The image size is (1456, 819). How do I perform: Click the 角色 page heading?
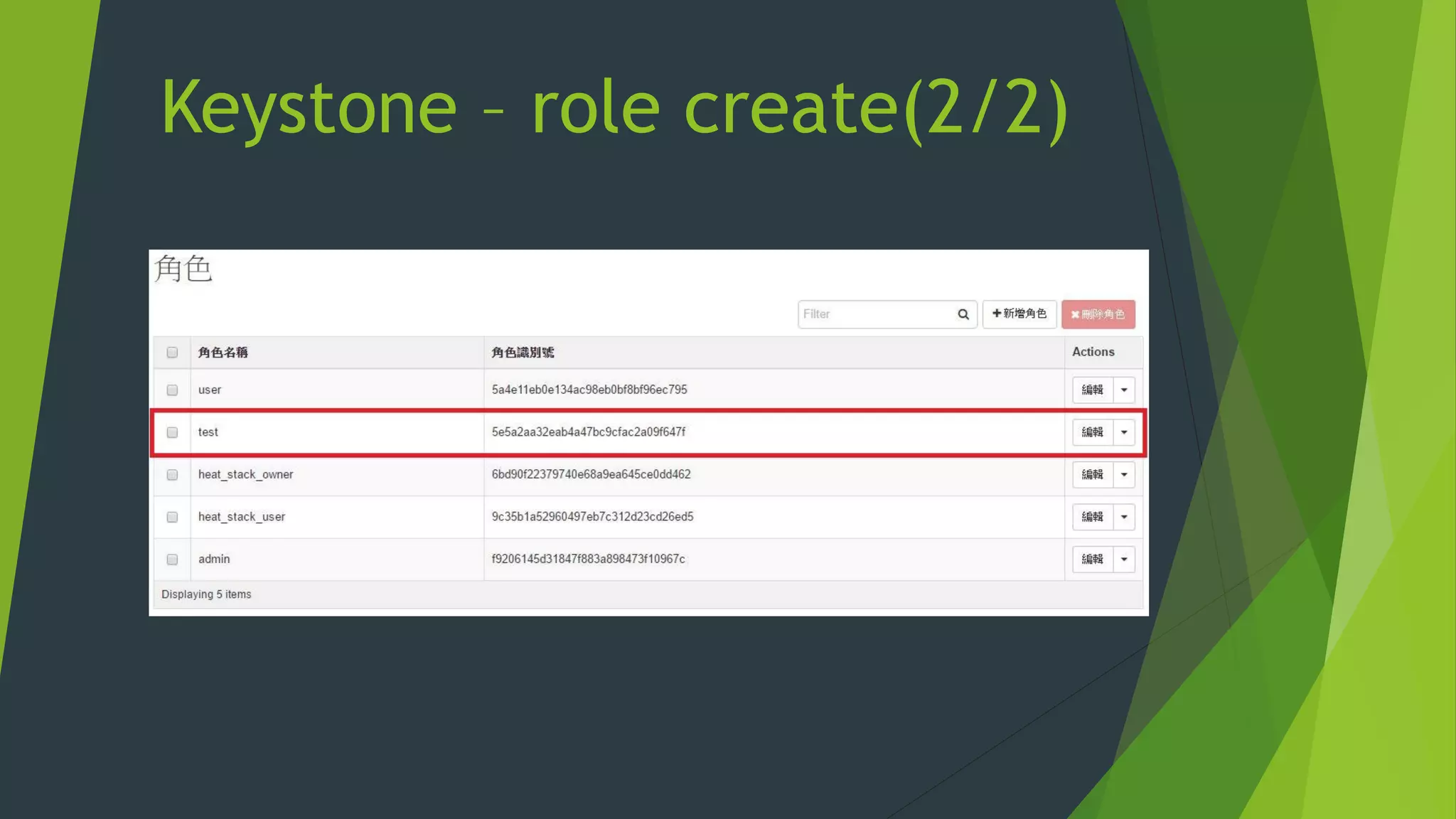click(x=183, y=269)
